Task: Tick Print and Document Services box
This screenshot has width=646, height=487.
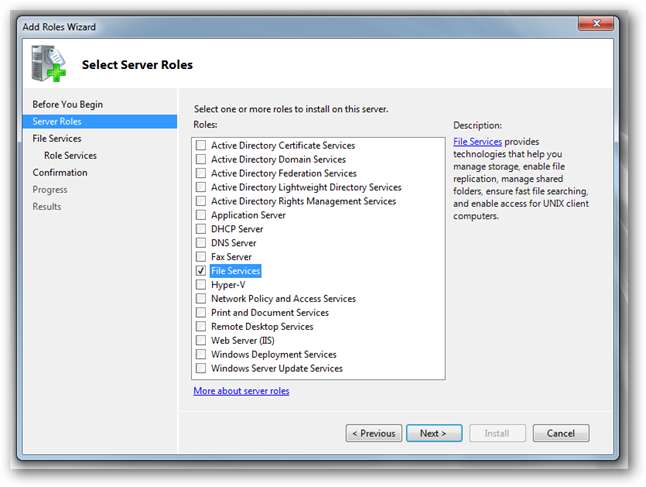Action: tap(201, 312)
